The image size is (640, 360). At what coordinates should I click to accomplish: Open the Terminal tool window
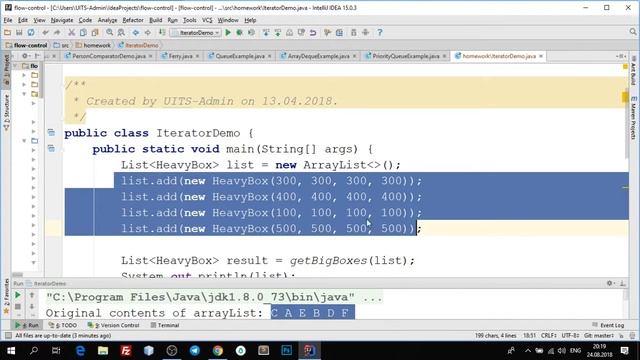click(x=165, y=325)
